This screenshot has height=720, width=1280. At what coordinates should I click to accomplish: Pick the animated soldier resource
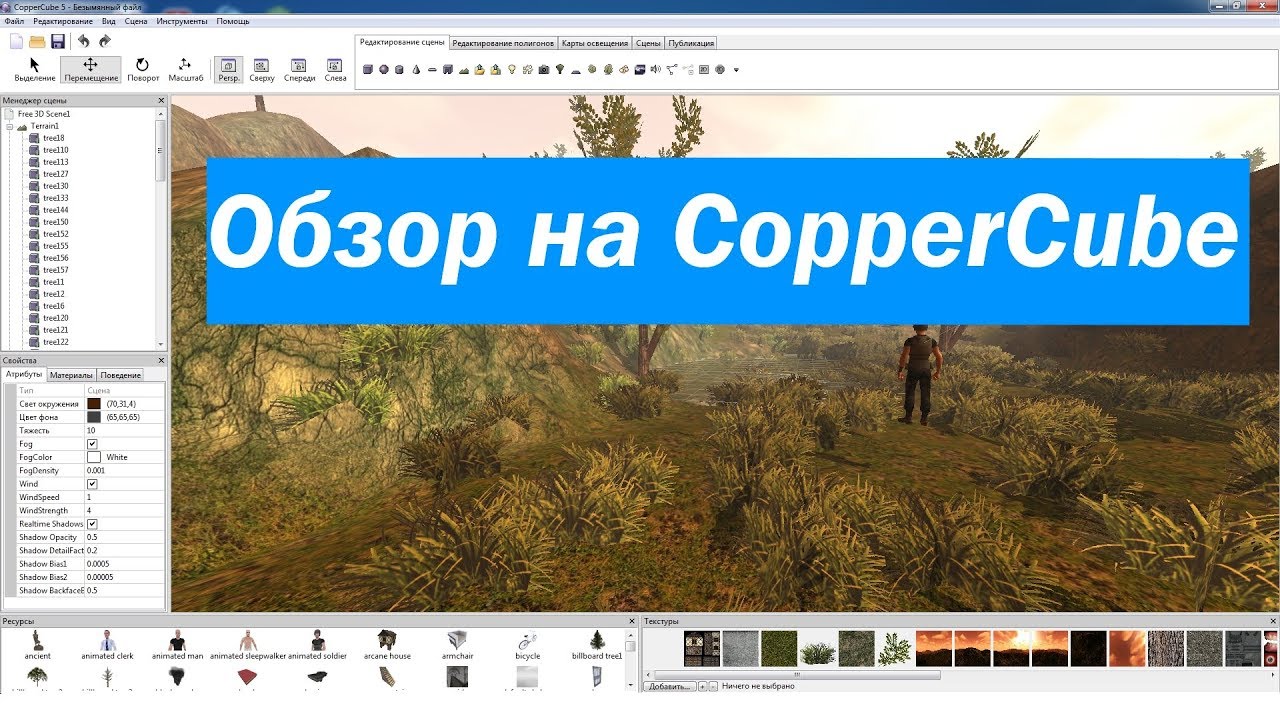tap(317, 645)
